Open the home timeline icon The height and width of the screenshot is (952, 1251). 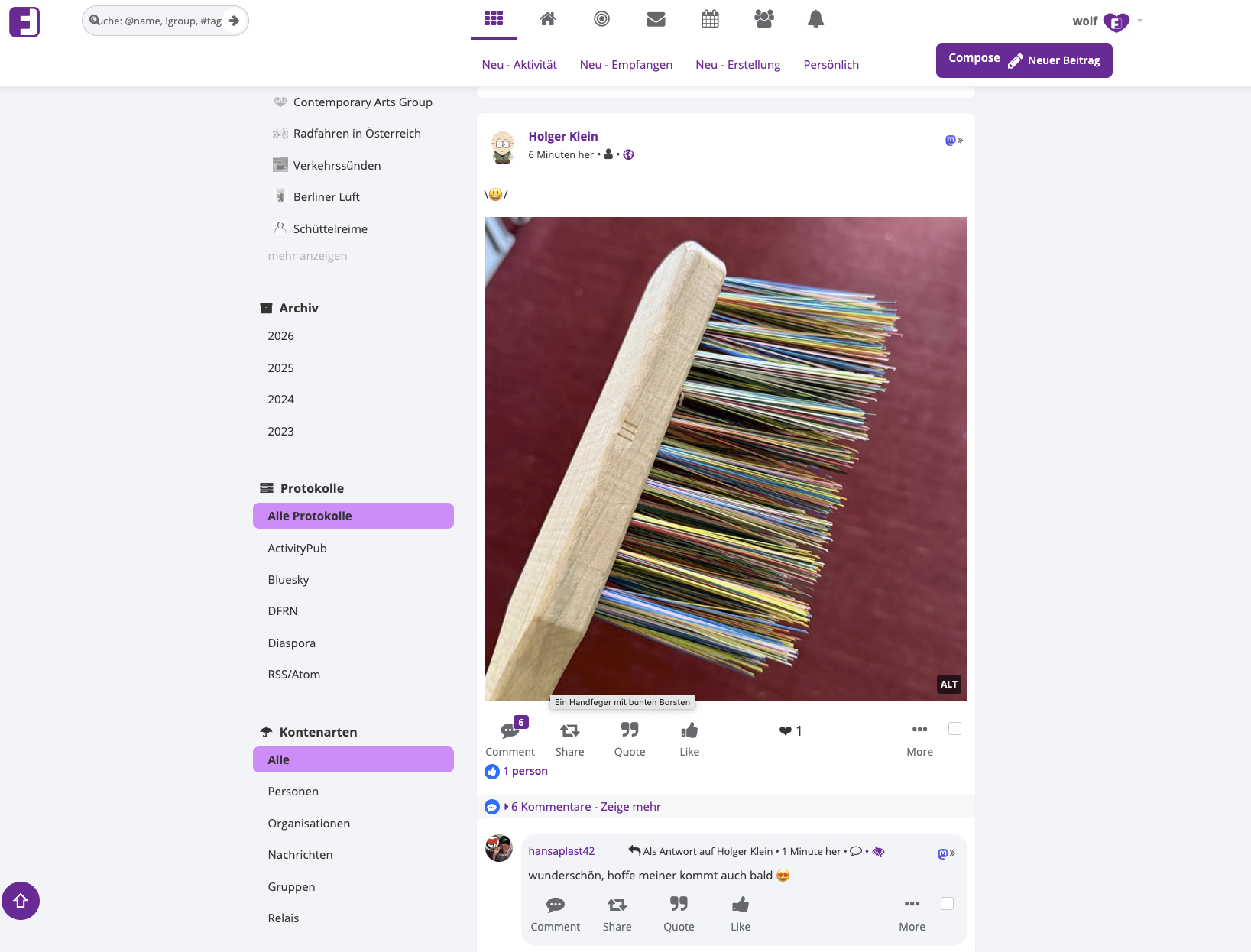pyautogui.click(x=547, y=19)
